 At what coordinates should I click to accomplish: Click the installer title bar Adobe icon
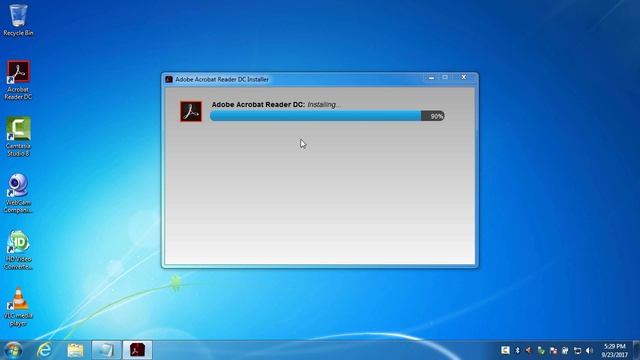tap(169, 79)
